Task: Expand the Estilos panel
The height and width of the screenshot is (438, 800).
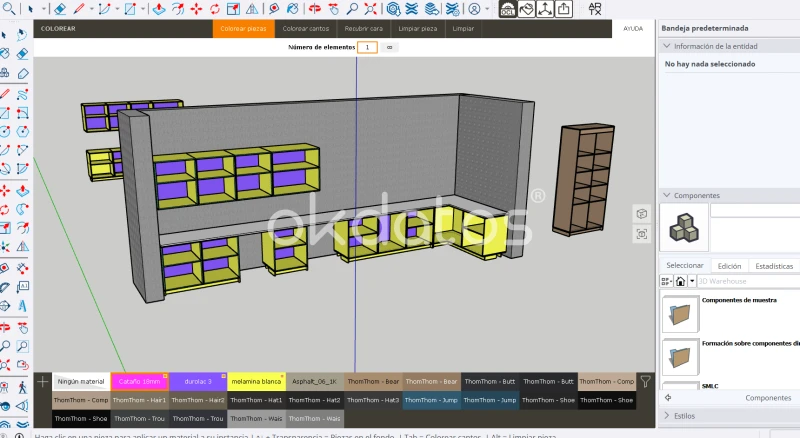Action: tap(667, 415)
